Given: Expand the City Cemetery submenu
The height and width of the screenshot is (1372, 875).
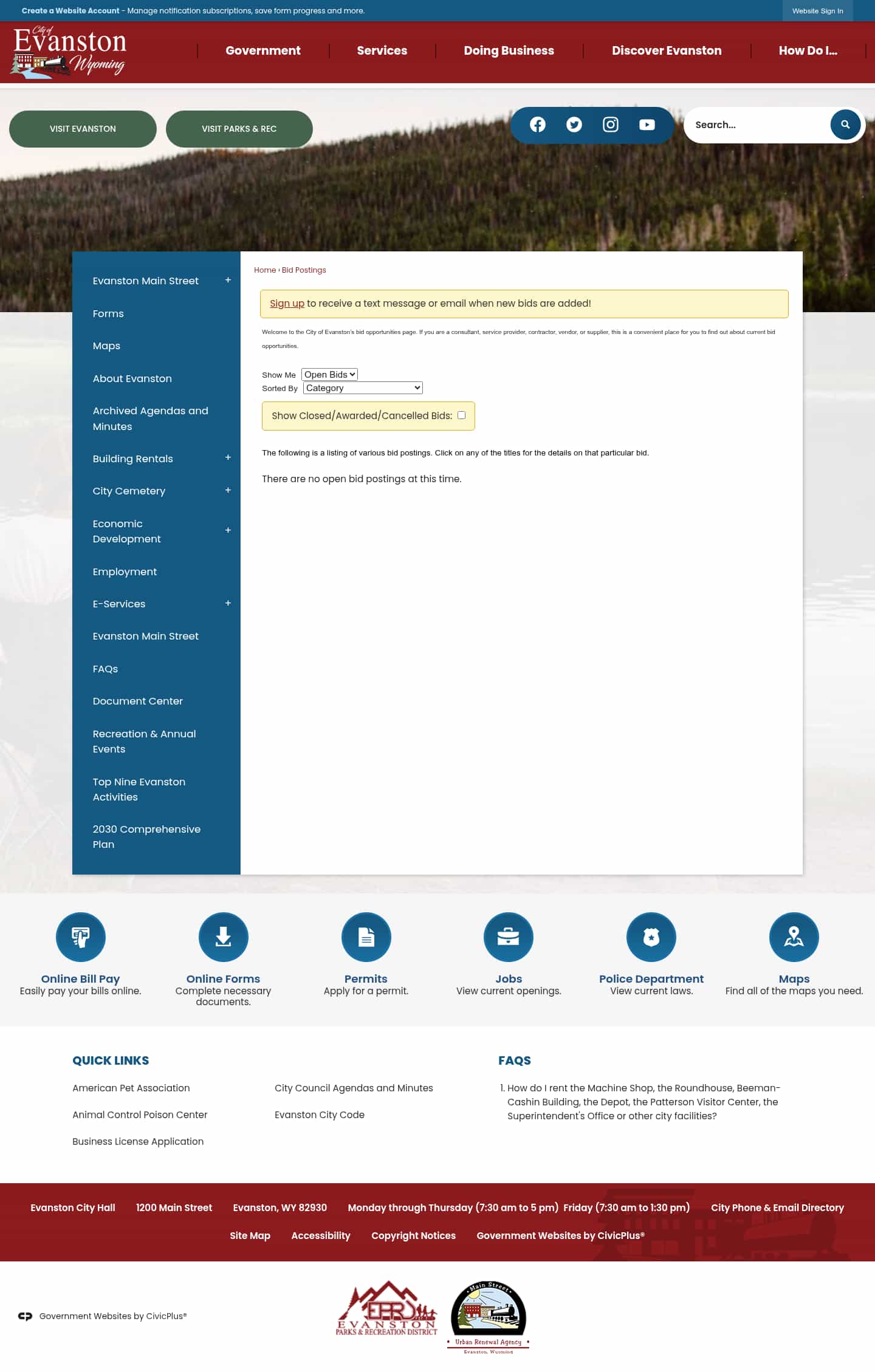Looking at the screenshot, I should tap(228, 490).
